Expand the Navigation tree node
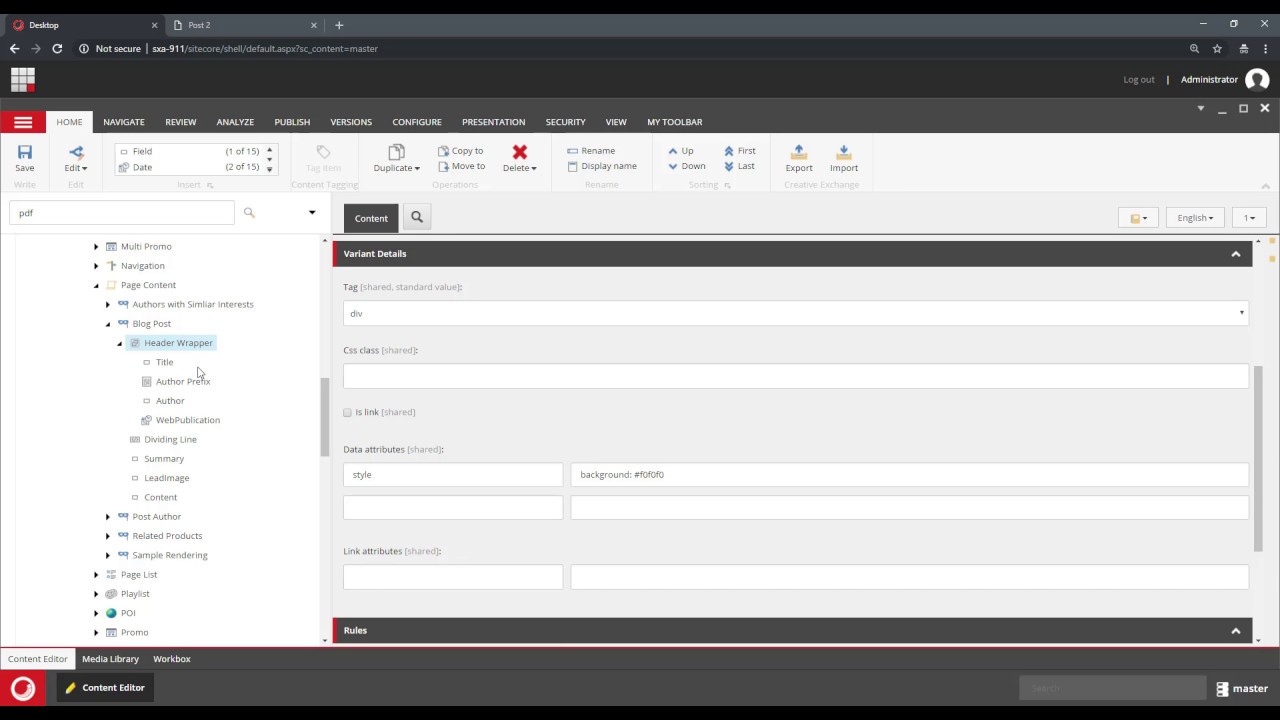Image resolution: width=1280 pixels, height=720 pixels. [96, 266]
